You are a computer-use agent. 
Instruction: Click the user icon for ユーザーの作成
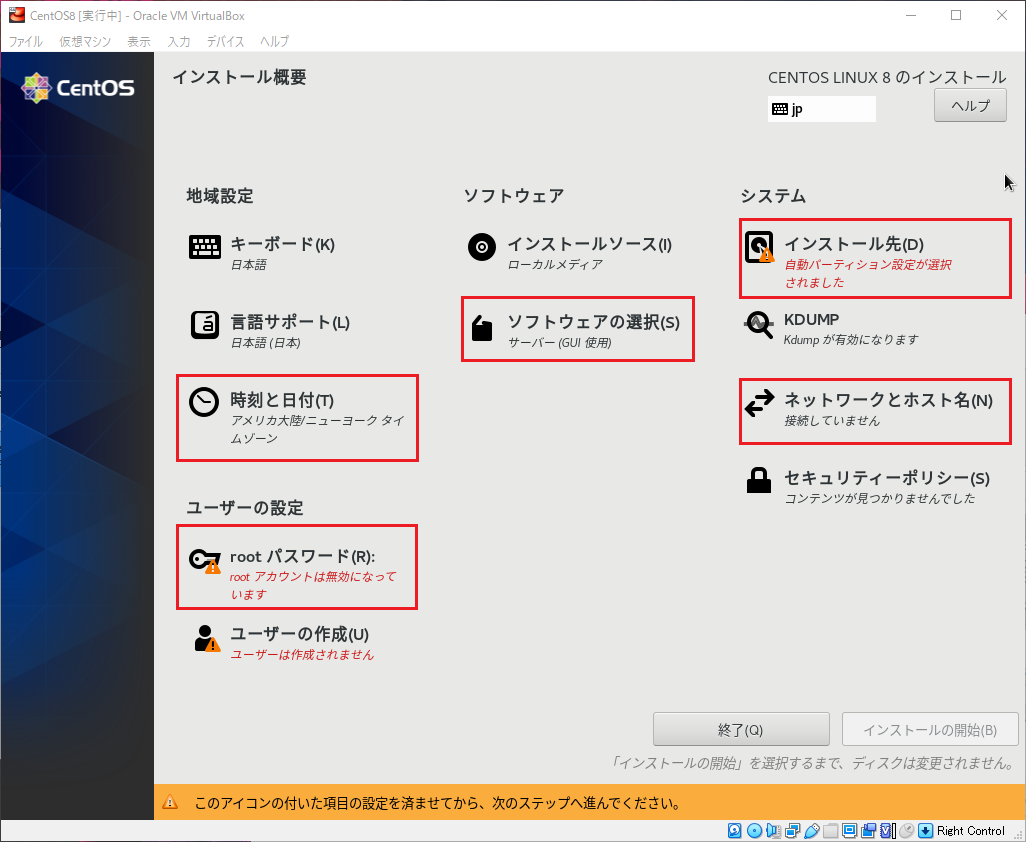(x=207, y=638)
